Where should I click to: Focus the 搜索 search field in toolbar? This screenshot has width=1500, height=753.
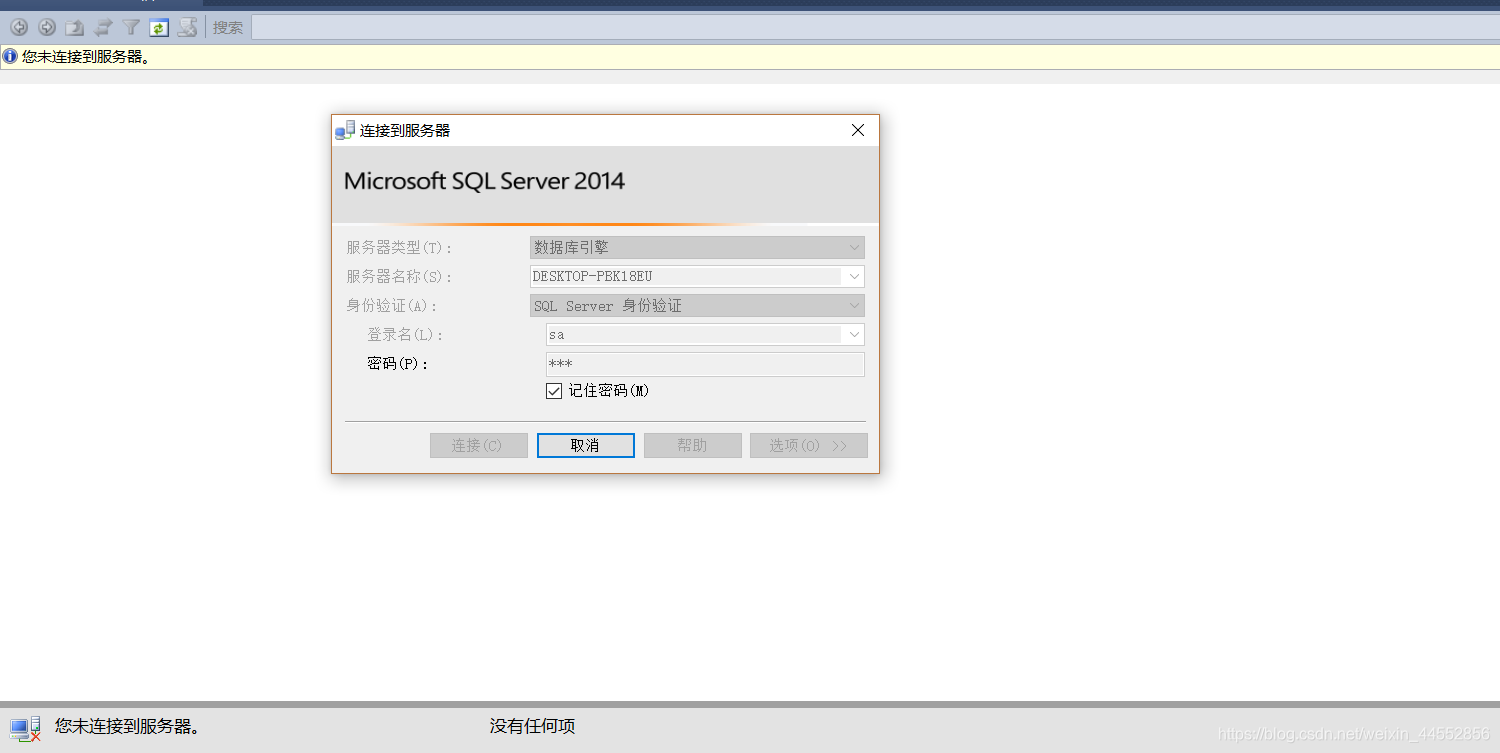tap(875, 27)
